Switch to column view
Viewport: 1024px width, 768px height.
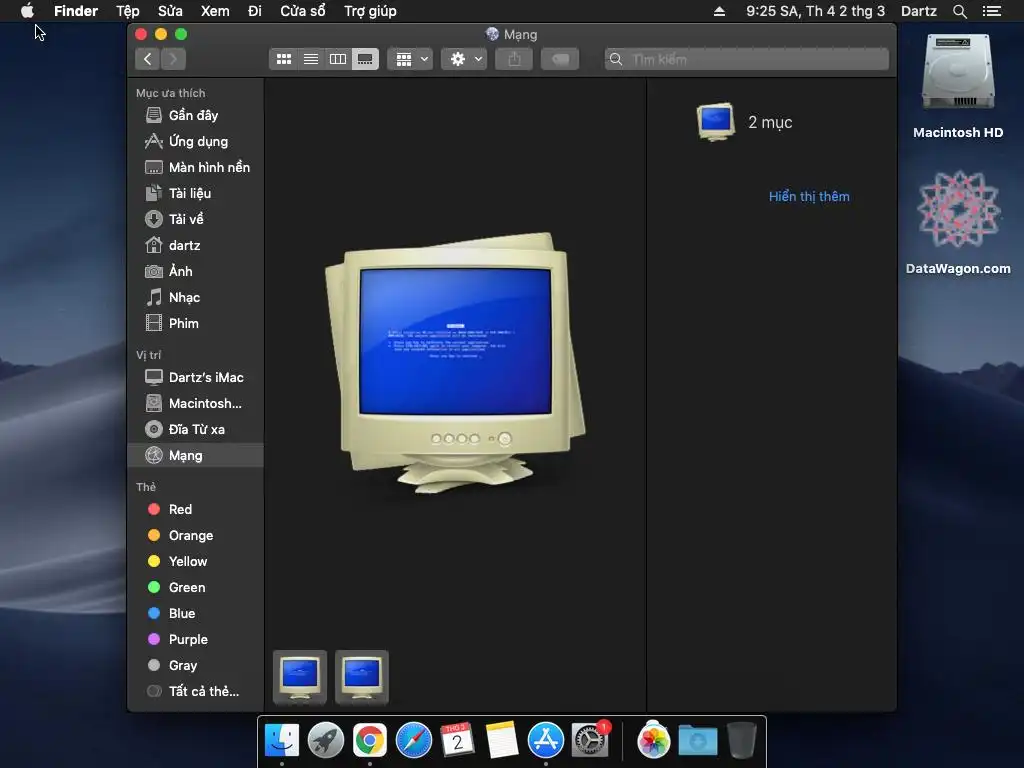[338, 59]
